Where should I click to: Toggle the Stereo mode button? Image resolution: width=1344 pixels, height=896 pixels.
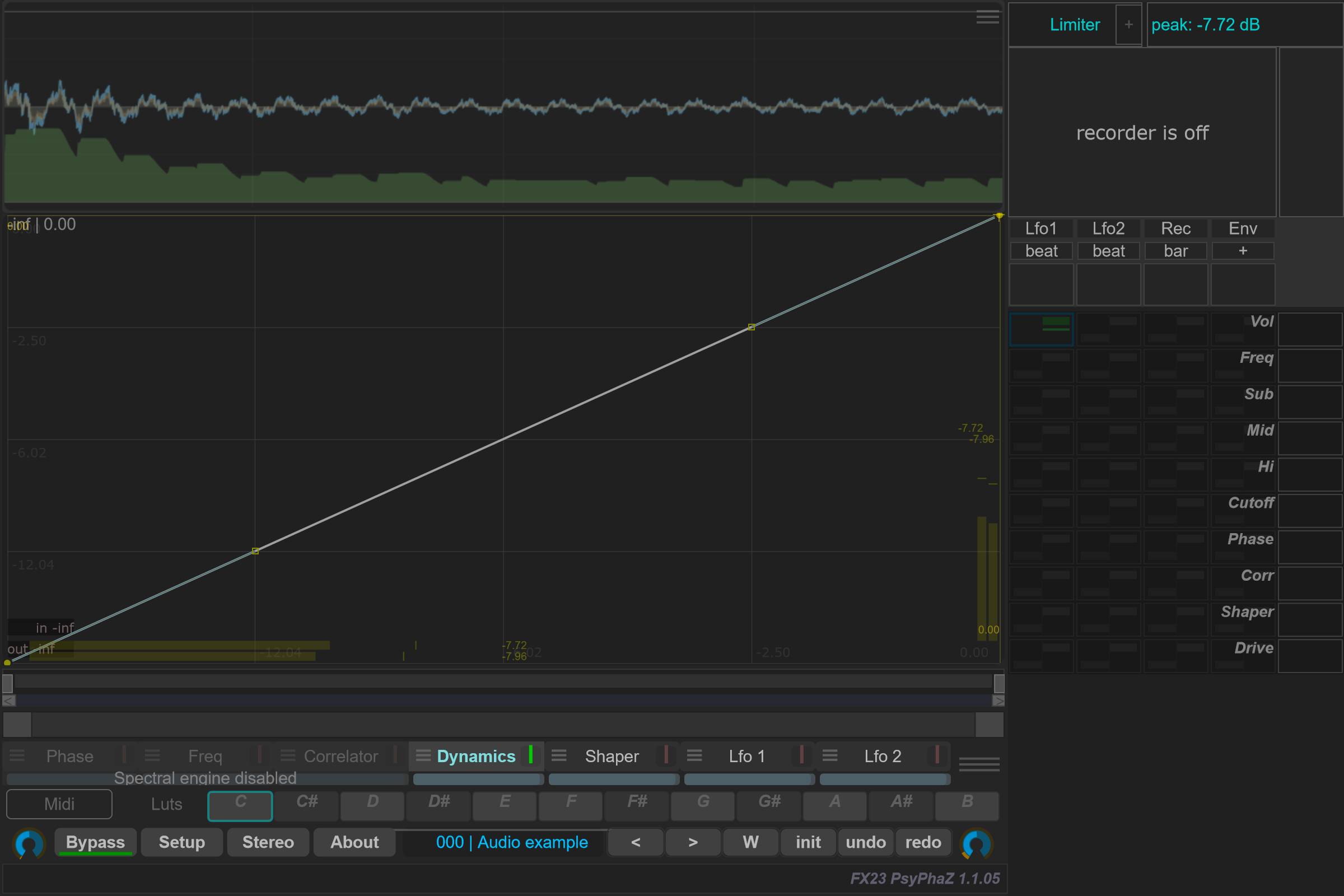[268, 842]
